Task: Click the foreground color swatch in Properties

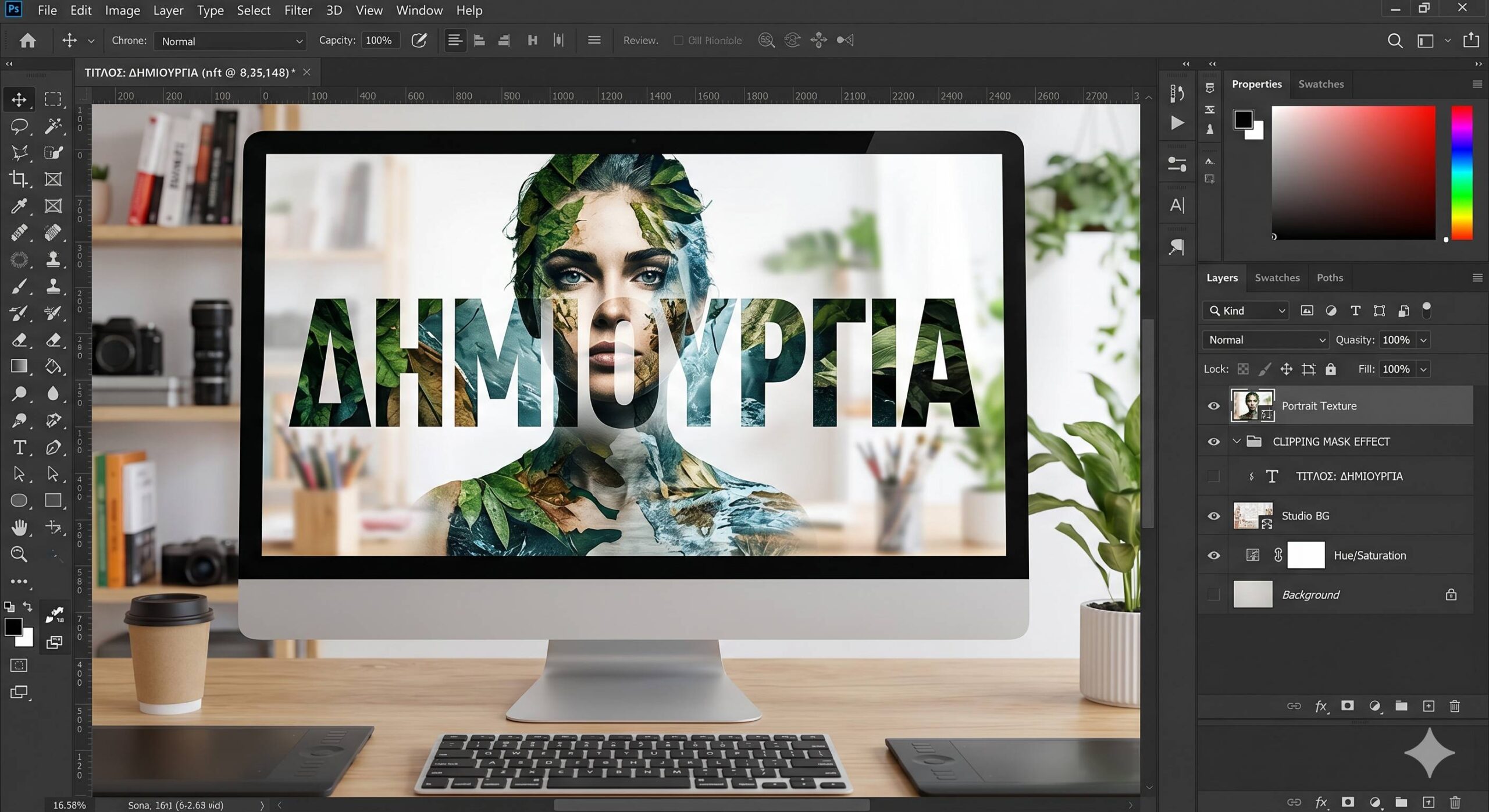Action: [1243, 120]
